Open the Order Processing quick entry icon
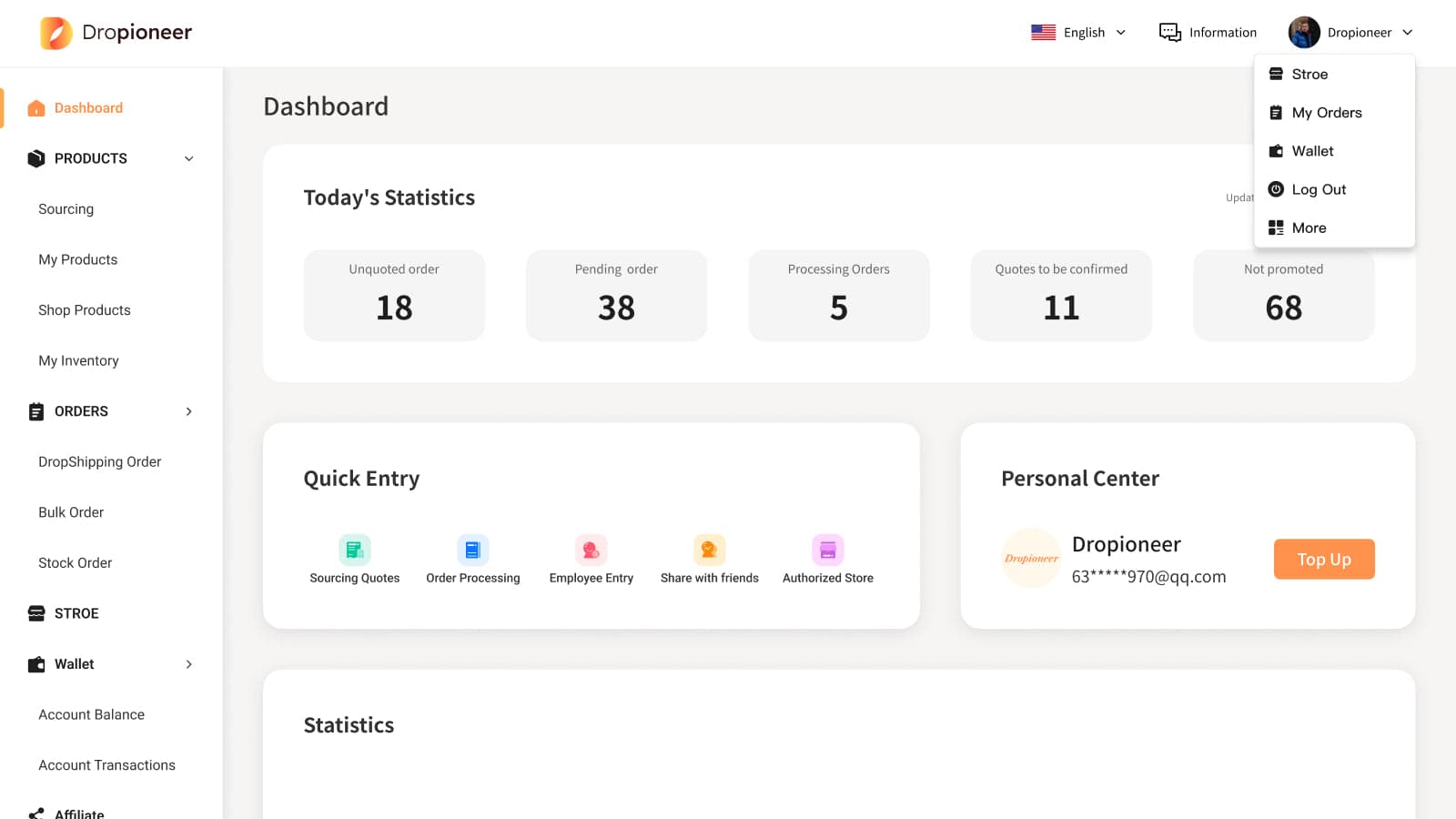This screenshot has height=819, width=1456. tap(472, 550)
